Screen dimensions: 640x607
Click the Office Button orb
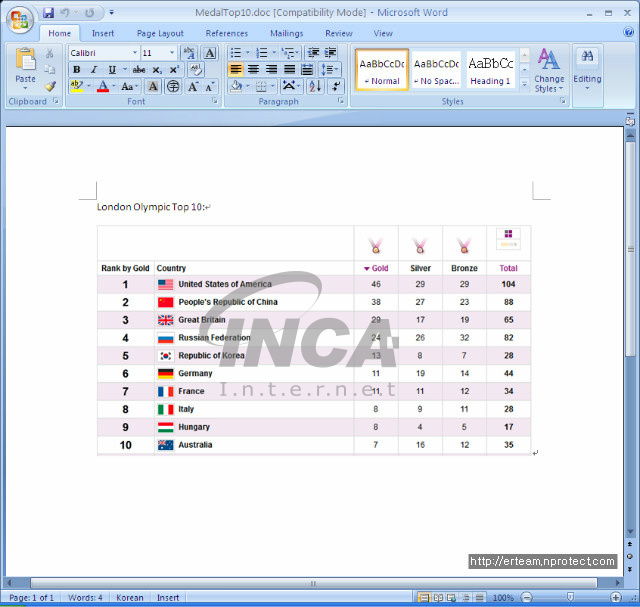20,20
